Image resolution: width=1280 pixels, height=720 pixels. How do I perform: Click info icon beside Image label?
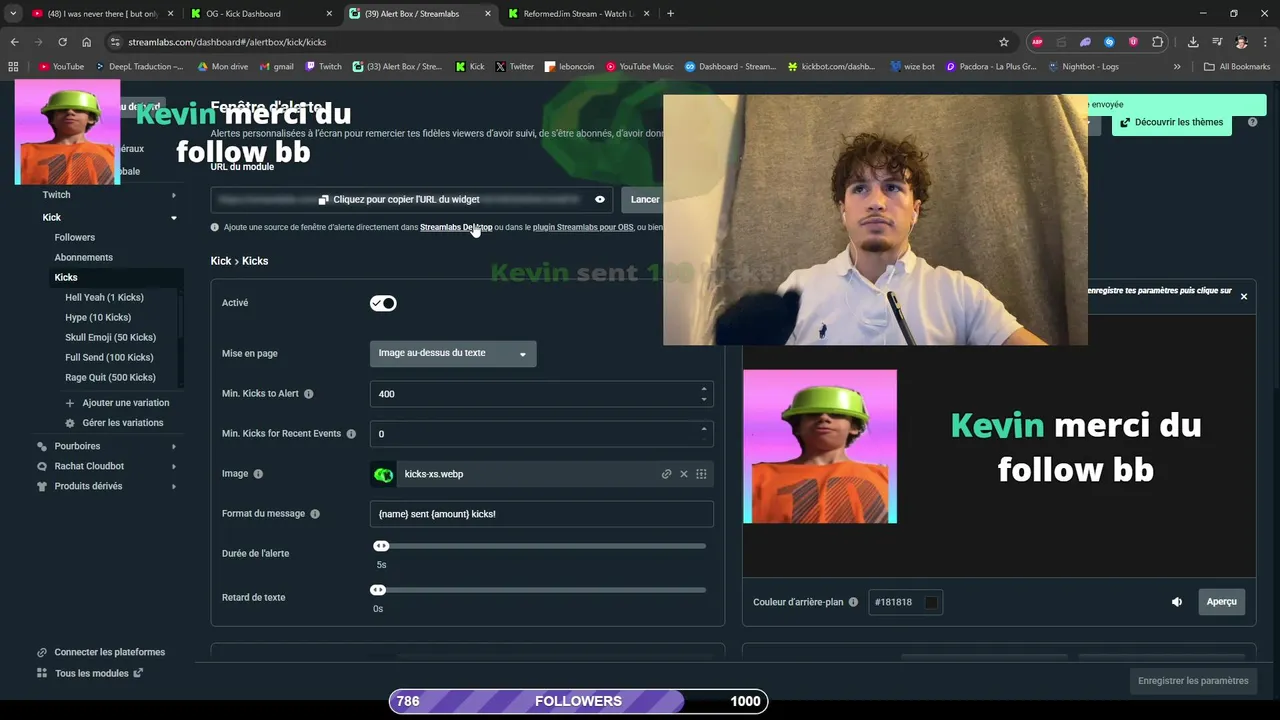[258, 474]
